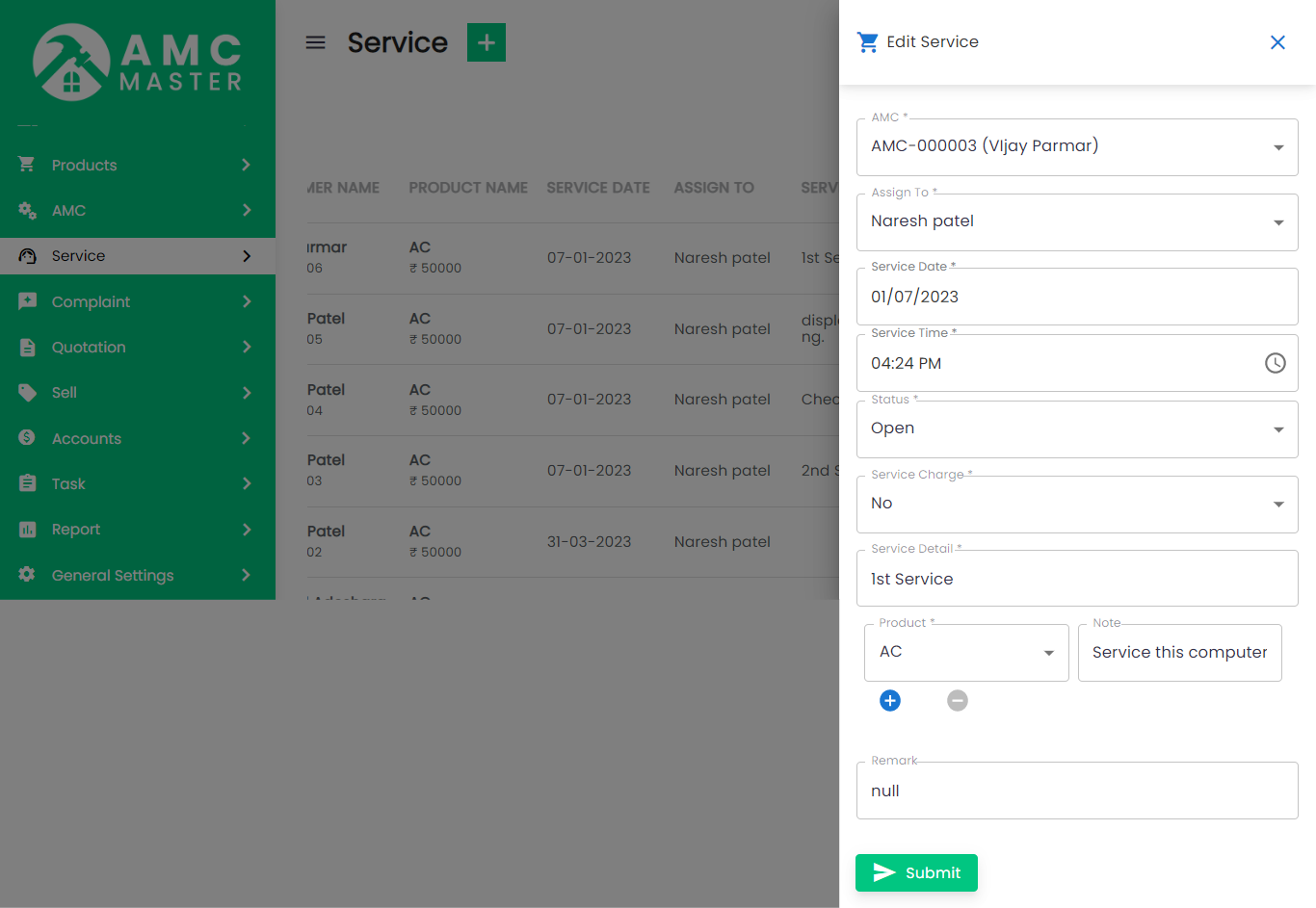
Task: Submit the Edit Service form
Action: point(916,872)
